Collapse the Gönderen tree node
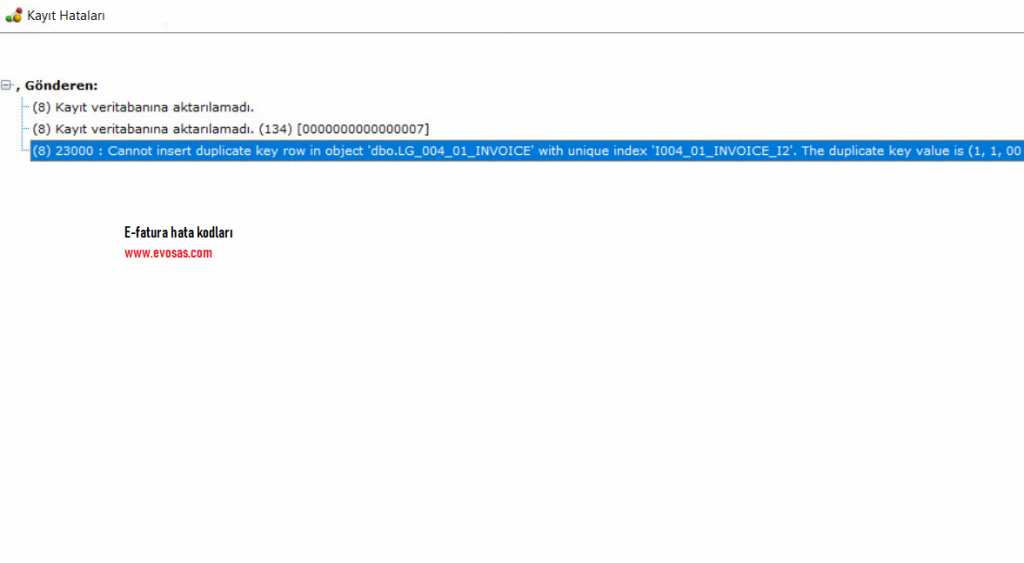This screenshot has width=1024, height=563. 7,86
